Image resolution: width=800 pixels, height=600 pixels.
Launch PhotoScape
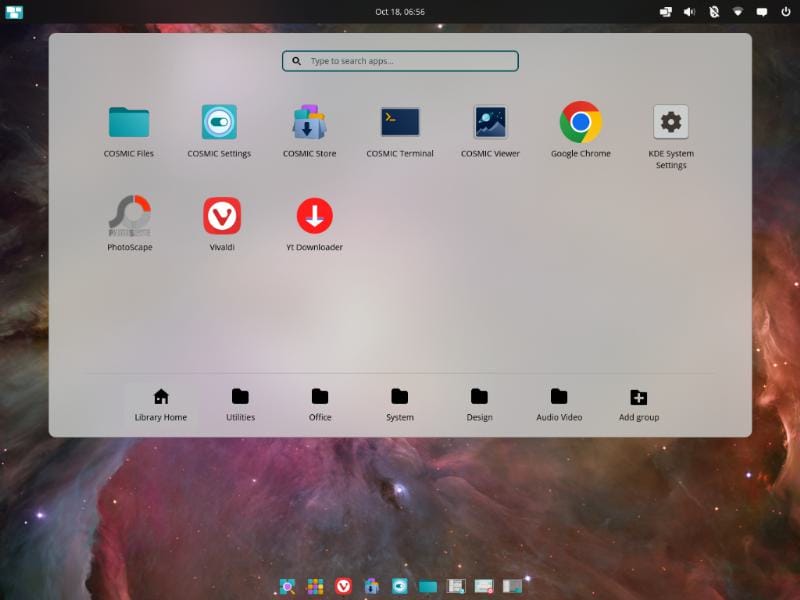[x=130, y=224]
